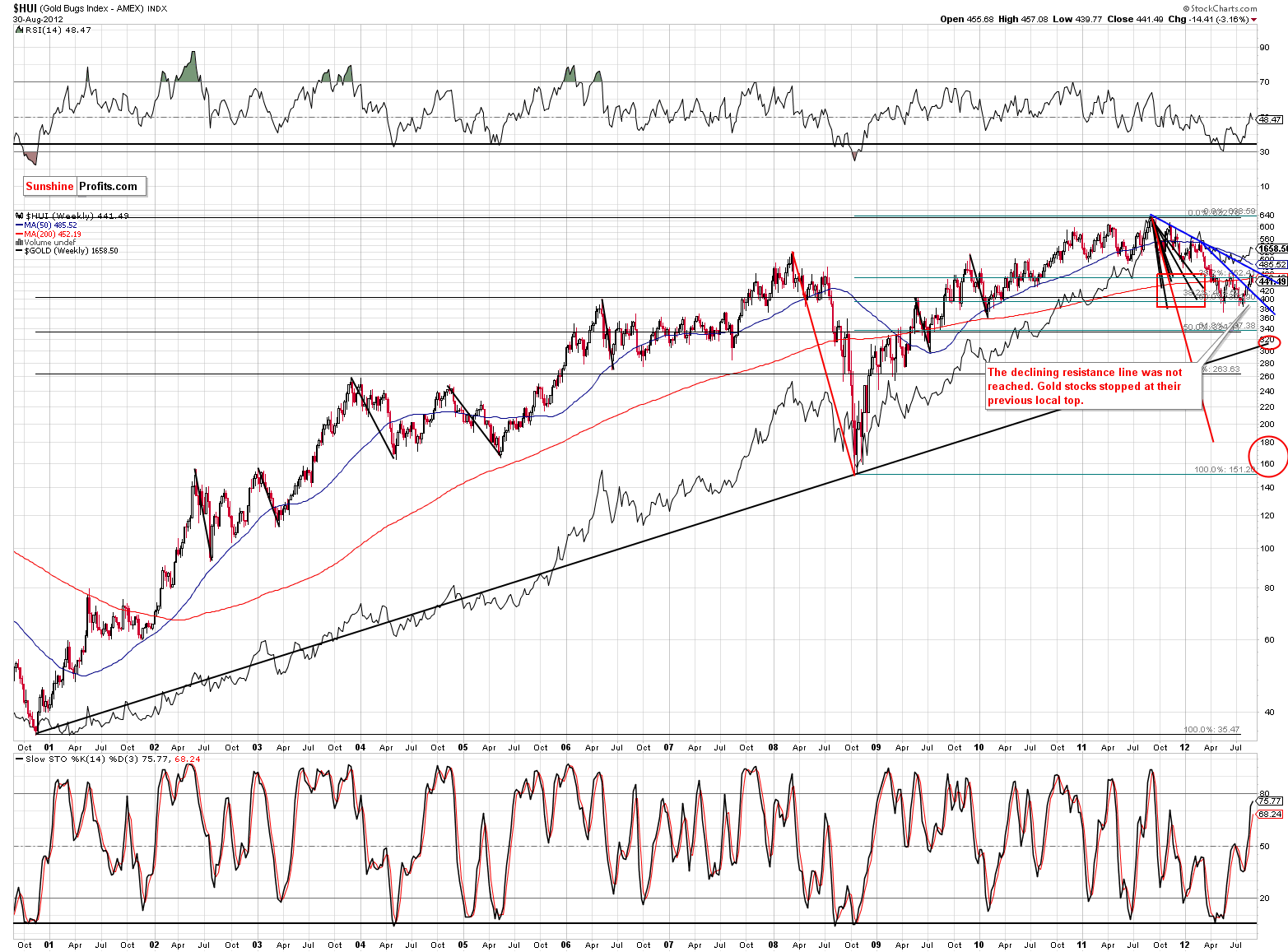1288x952 pixels.
Task: Click the red MA(200) legend line swatch
Action: click(19, 234)
